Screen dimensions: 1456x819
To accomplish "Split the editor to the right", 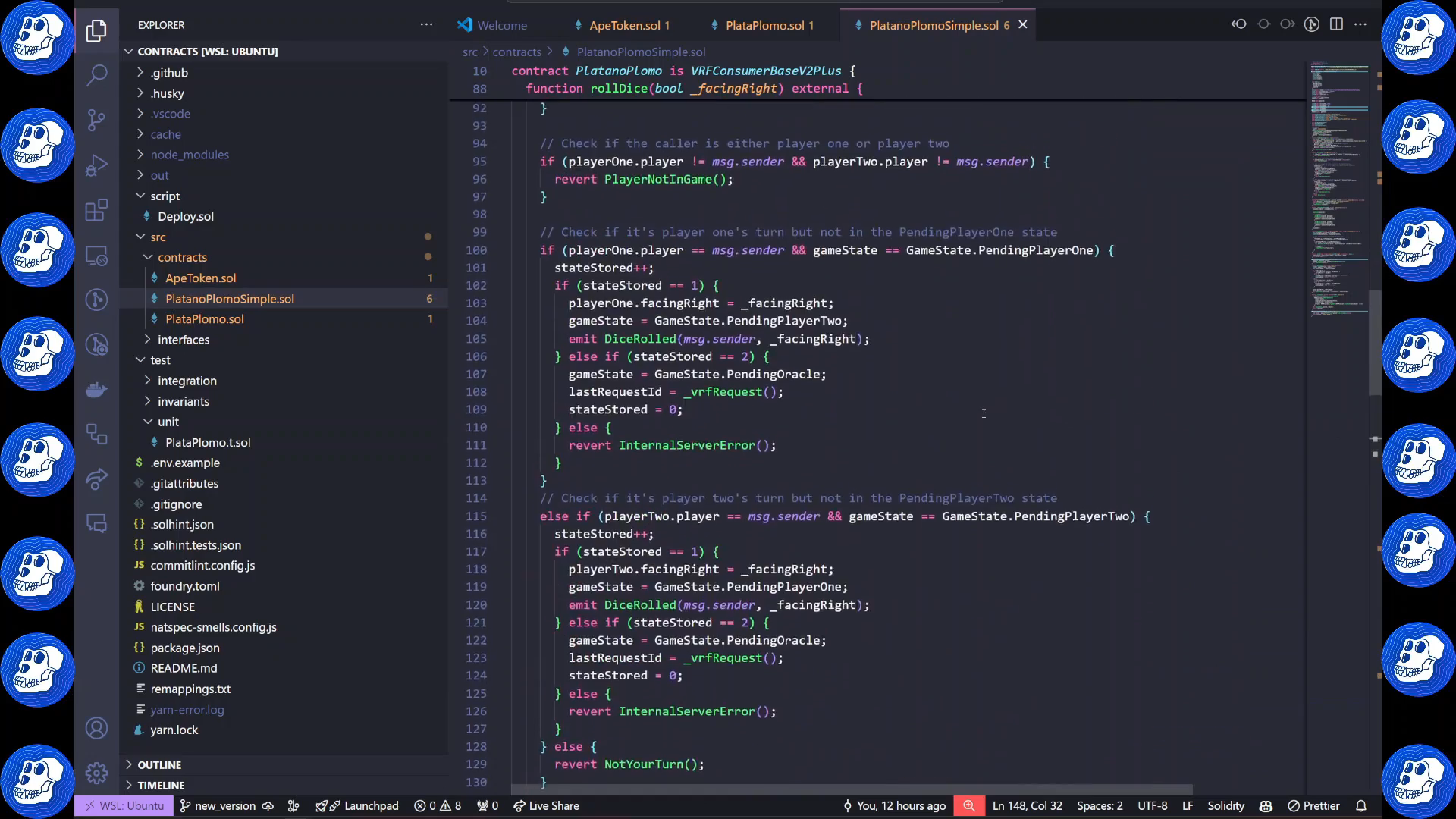I will [x=1336, y=24].
